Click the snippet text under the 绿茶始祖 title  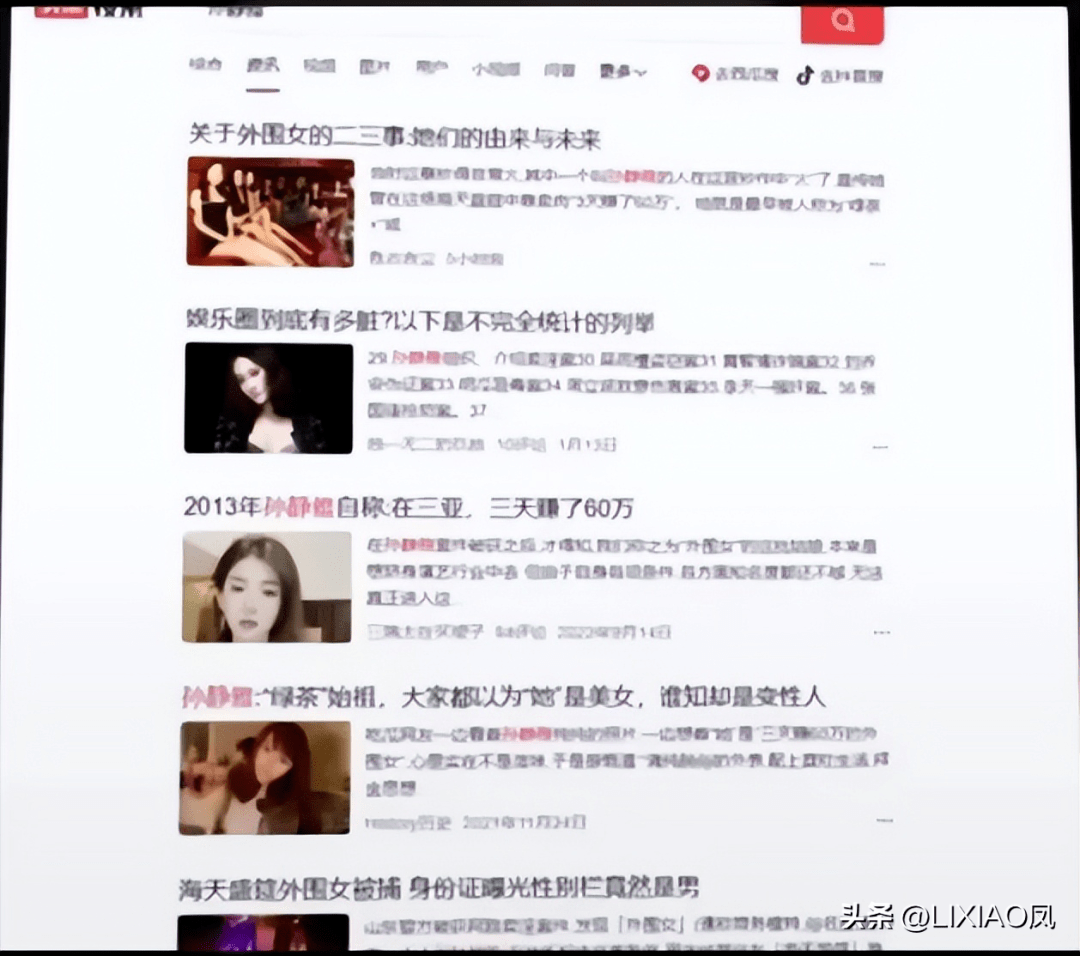point(627,760)
